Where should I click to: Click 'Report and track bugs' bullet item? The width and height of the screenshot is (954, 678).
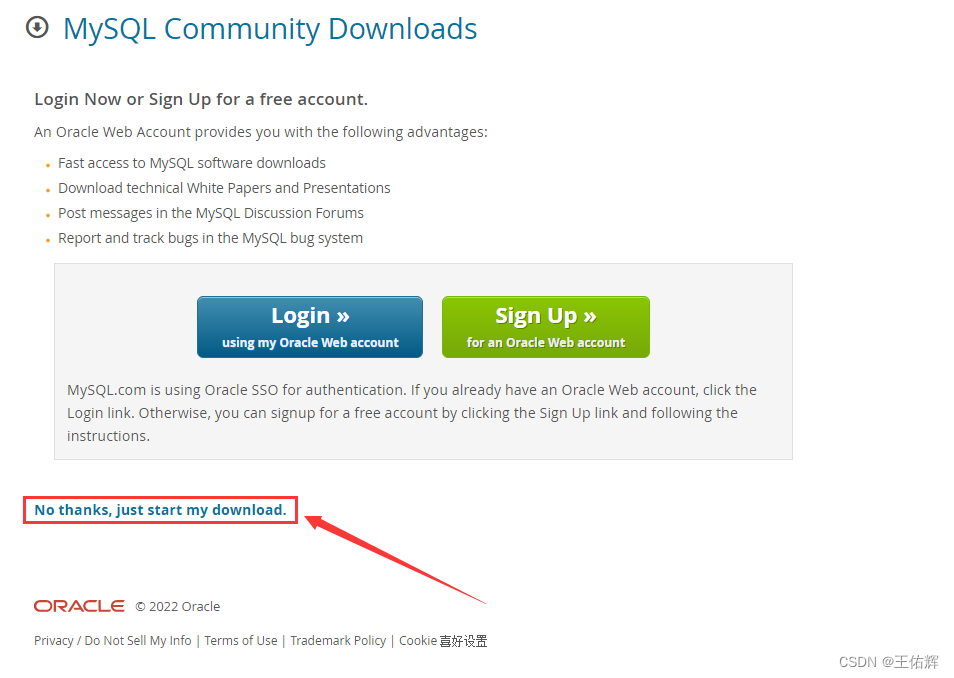pyautogui.click(x=210, y=238)
